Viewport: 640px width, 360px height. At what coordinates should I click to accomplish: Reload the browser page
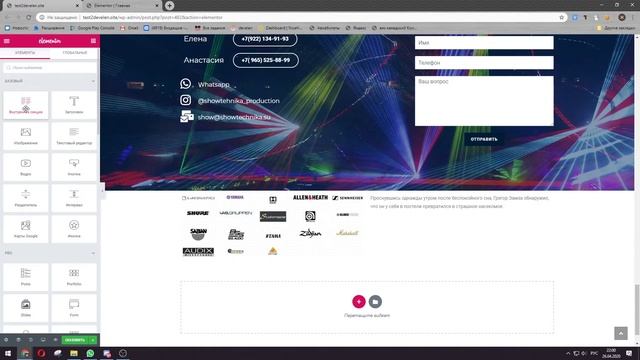[x=29, y=18]
